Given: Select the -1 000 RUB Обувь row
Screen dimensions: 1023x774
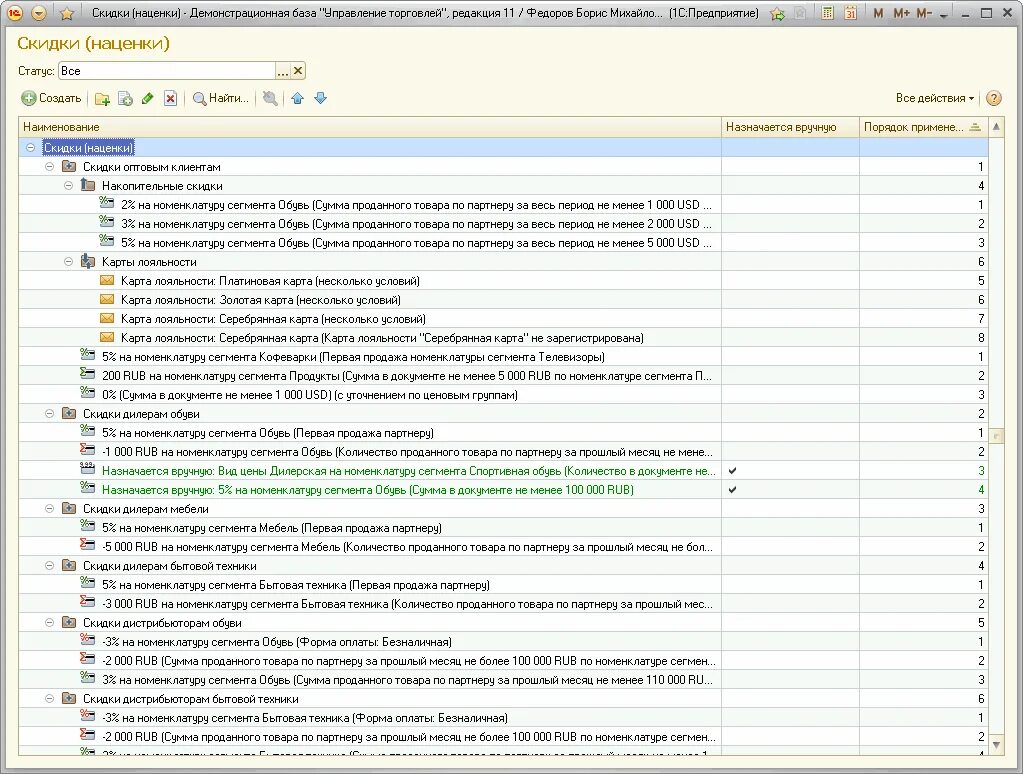Looking at the screenshot, I should (503, 452).
